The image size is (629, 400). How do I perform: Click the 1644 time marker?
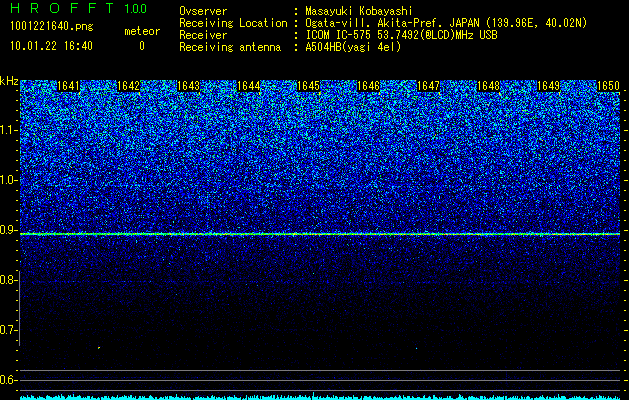tap(249, 86)
